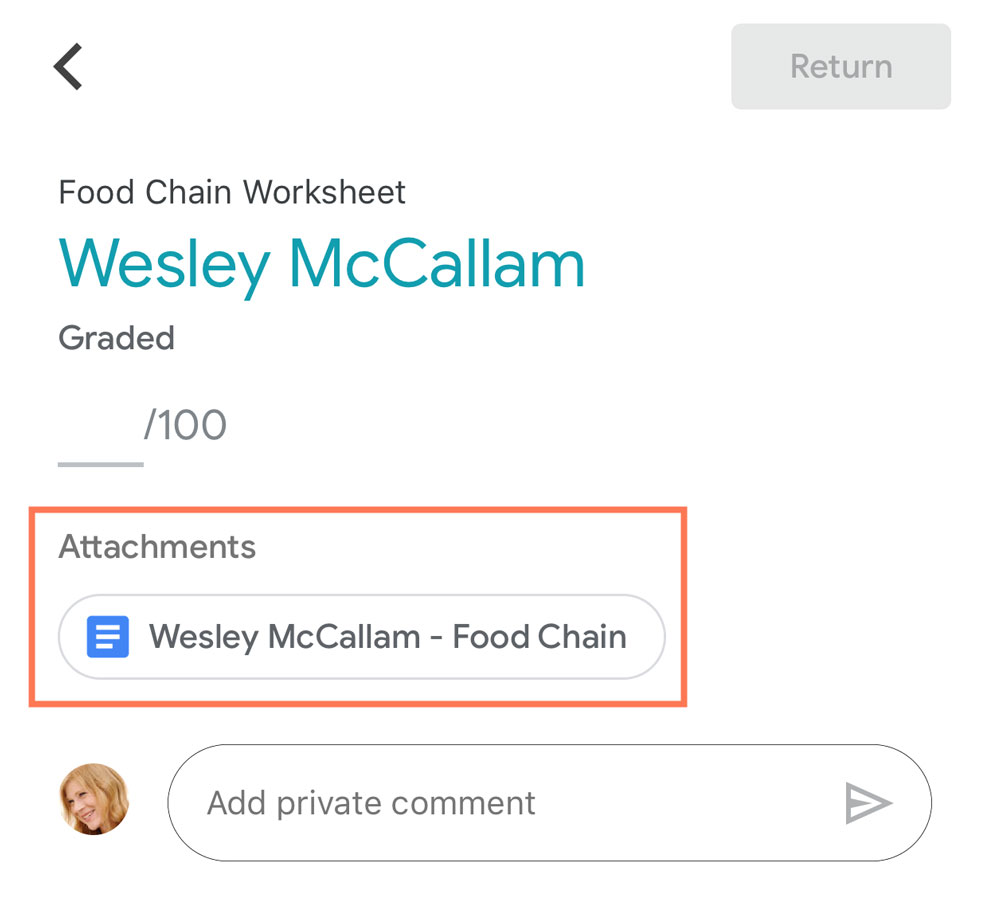Click the /100 points total text
989x900 pixels.
coord(186,426)
